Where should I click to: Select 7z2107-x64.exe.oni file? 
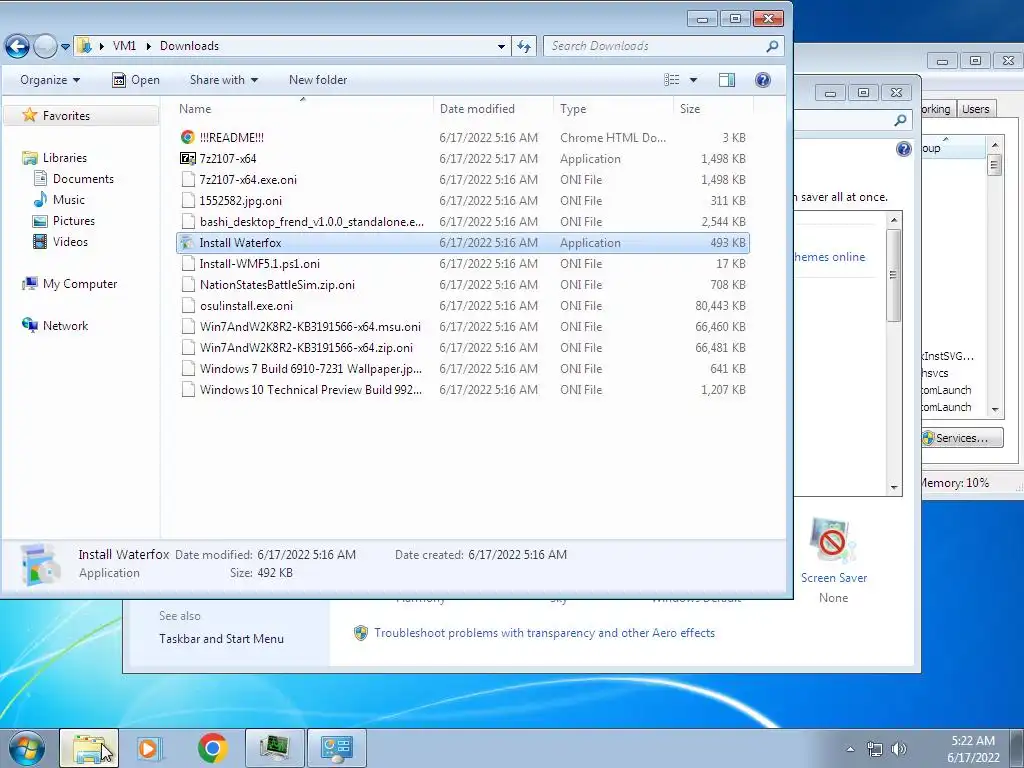pos(463,180)
